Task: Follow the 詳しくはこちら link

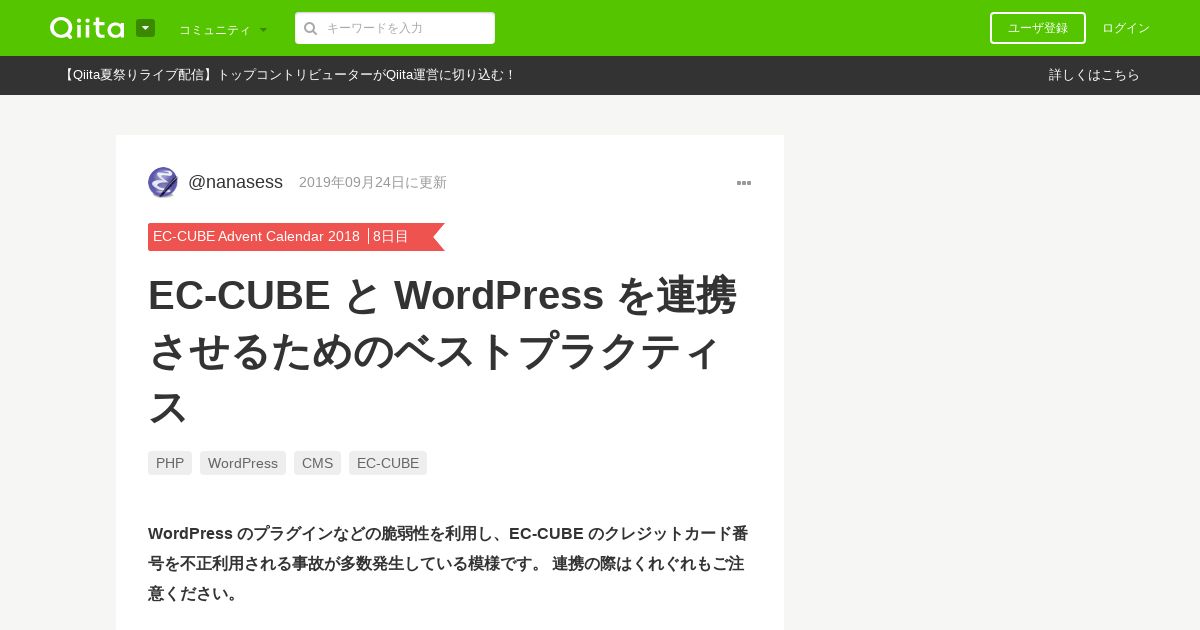Action: click(x=1094, y=75)
